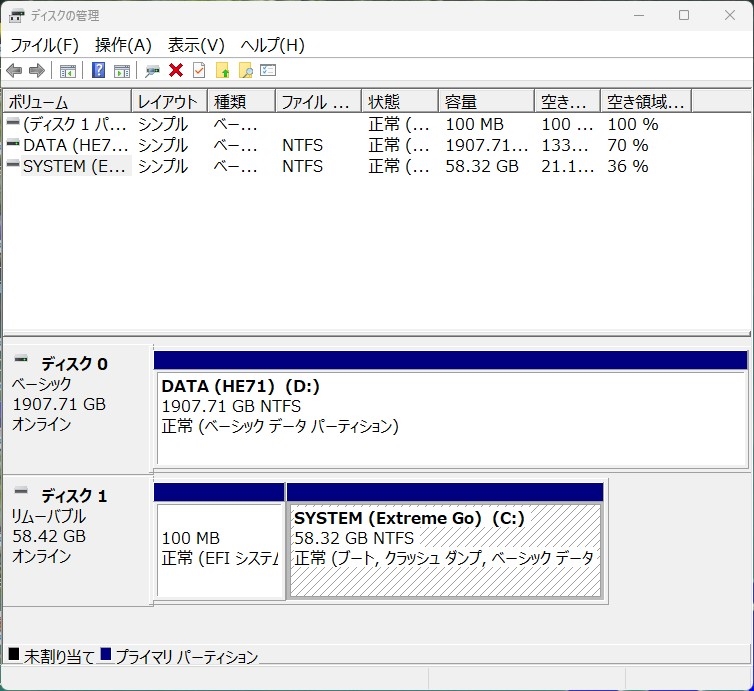Click the ディスク 0 drive icon
The width and height of the screenshot is (754, 691).
coord(21,359)
